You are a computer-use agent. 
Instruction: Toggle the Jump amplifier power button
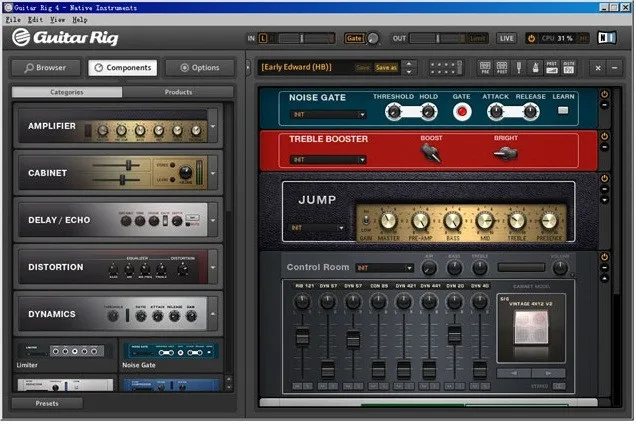[604, 178]
